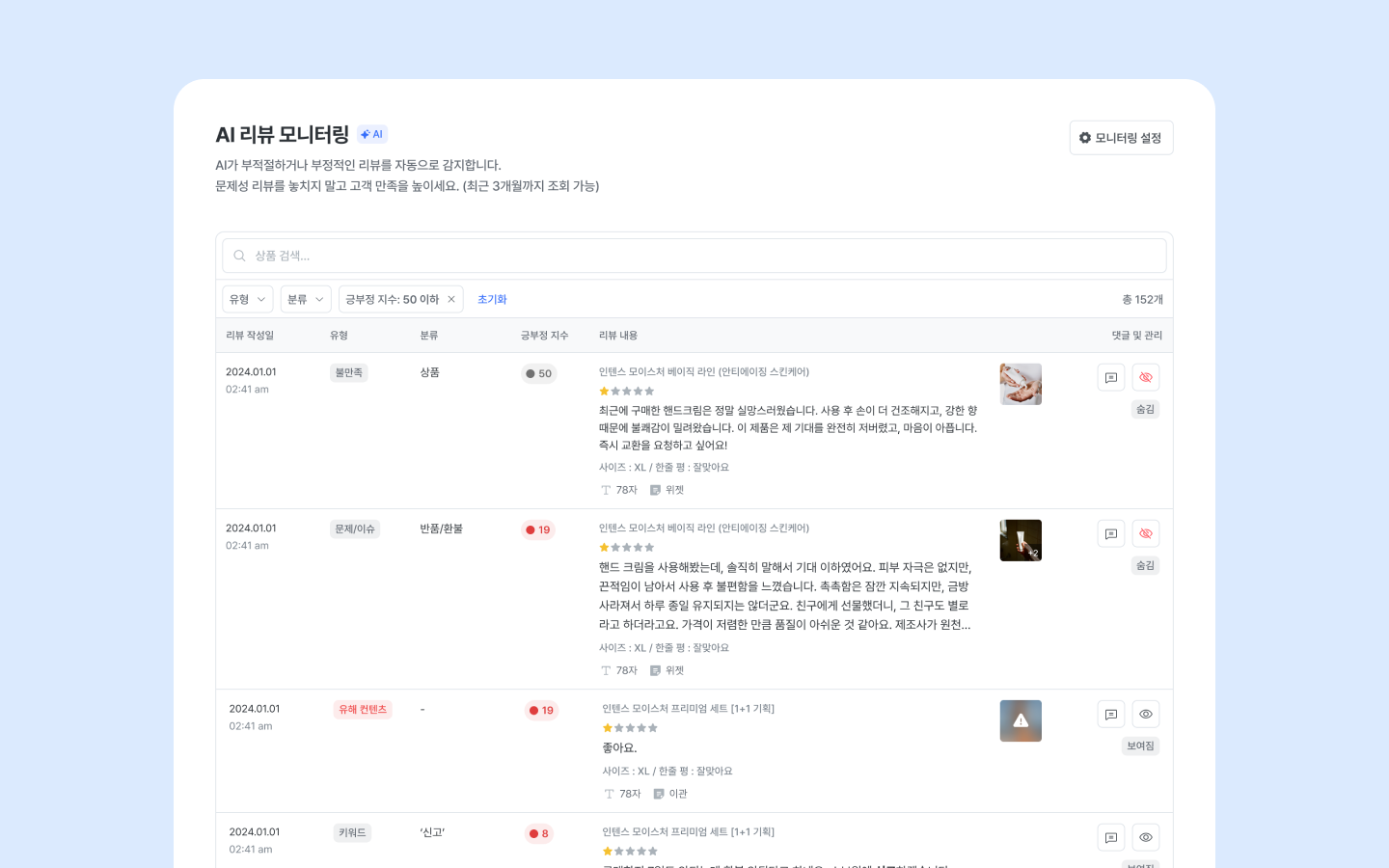Expand the 분류 filter dropdown
This screenshot has width=1389, height=868.
tap(306, 299)
